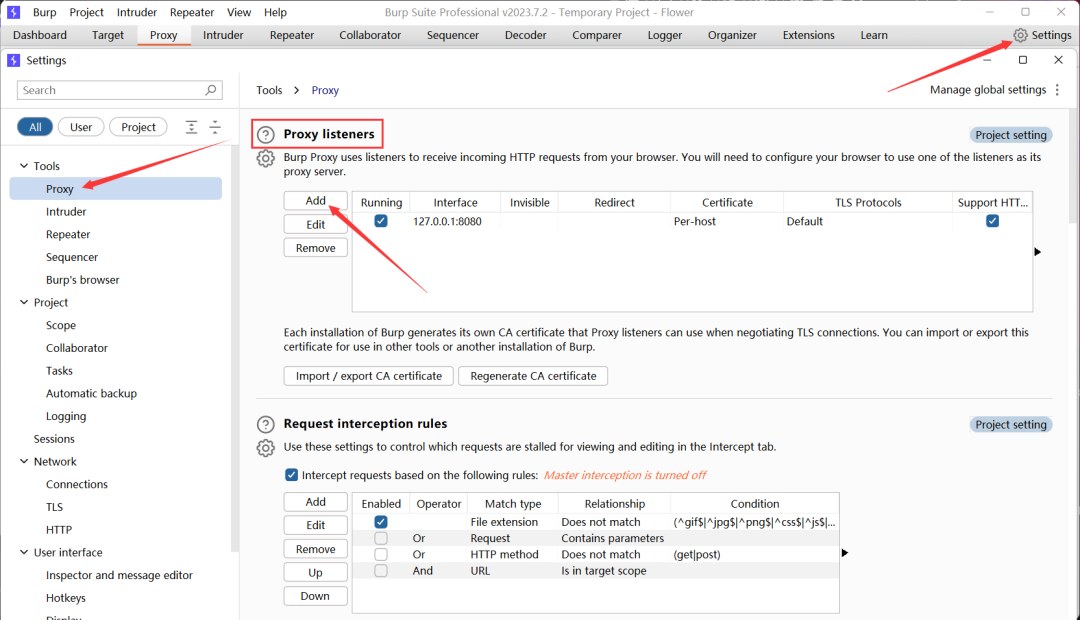1080x620 pixels.
Task: Switch to the Repeater tab
Action: point(292,35)
